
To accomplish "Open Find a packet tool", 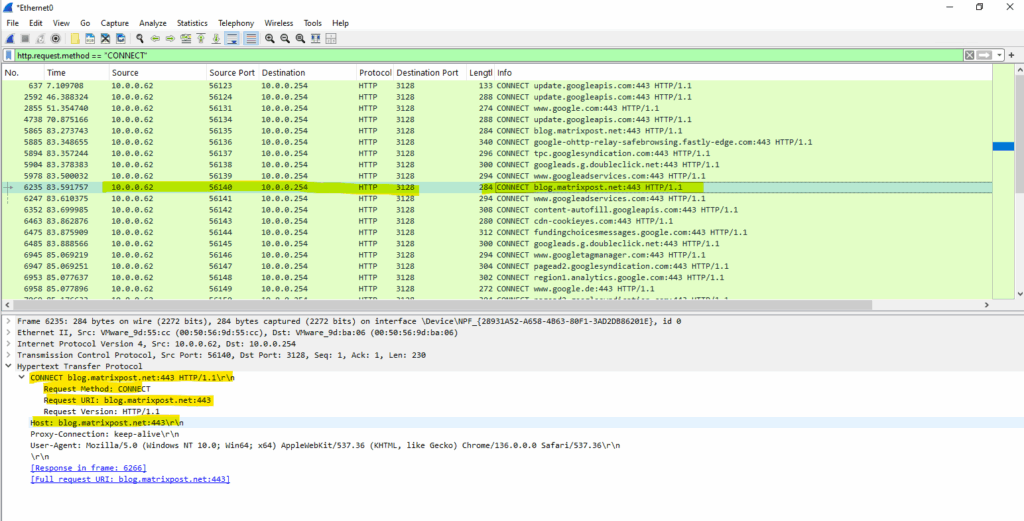I will tap(140, 39).
